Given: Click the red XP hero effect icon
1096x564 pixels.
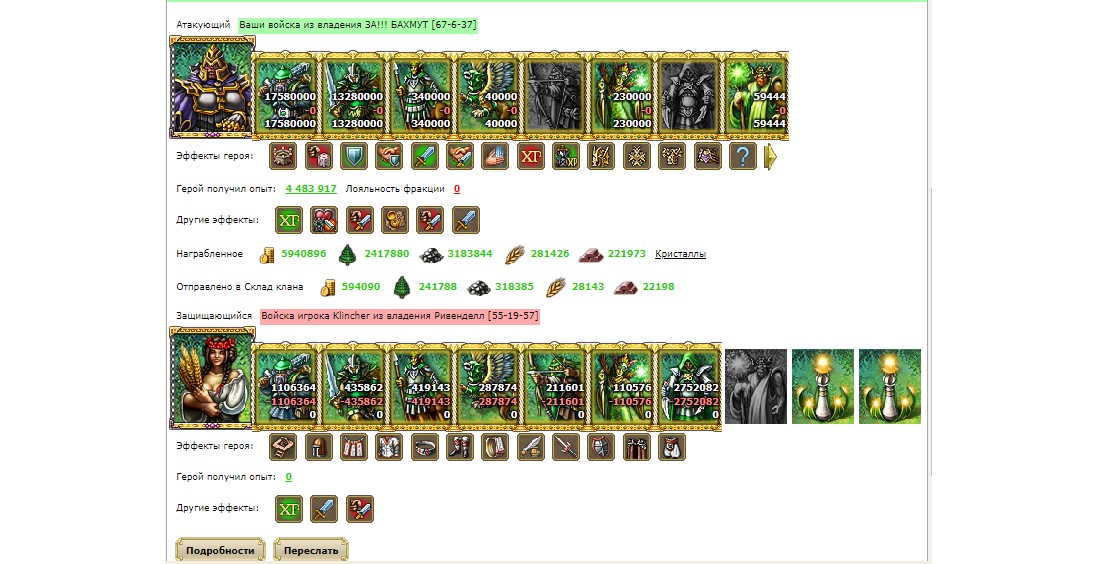Looking at the screenshot, I should coord(531,156).
